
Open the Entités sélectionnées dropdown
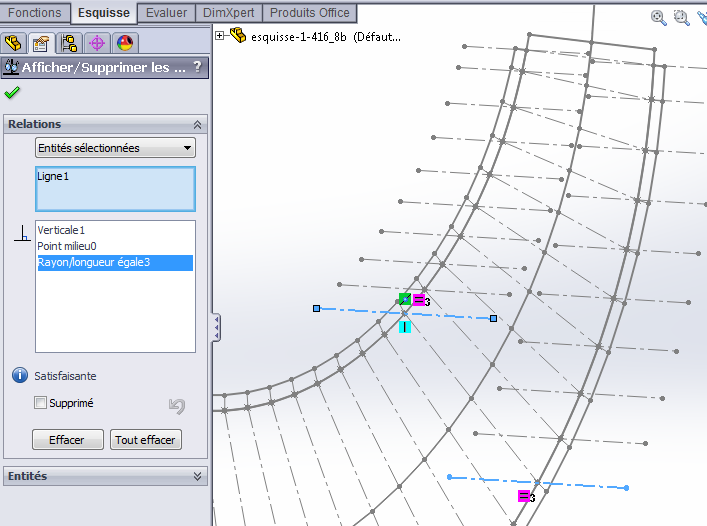pyautogui.click(x=115, y=148)
